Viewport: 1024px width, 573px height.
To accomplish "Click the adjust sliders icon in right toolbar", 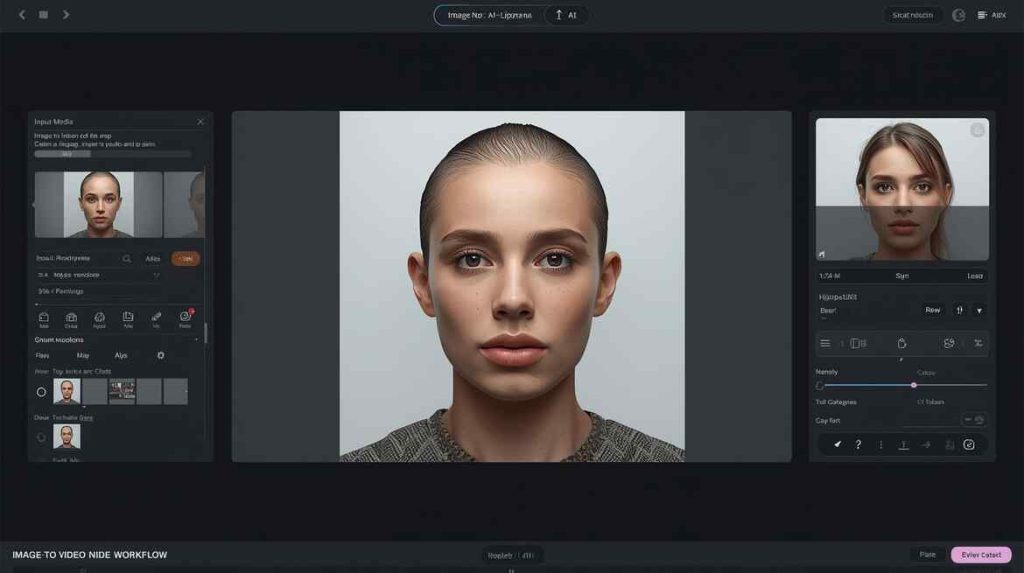I will pos(978,344).
